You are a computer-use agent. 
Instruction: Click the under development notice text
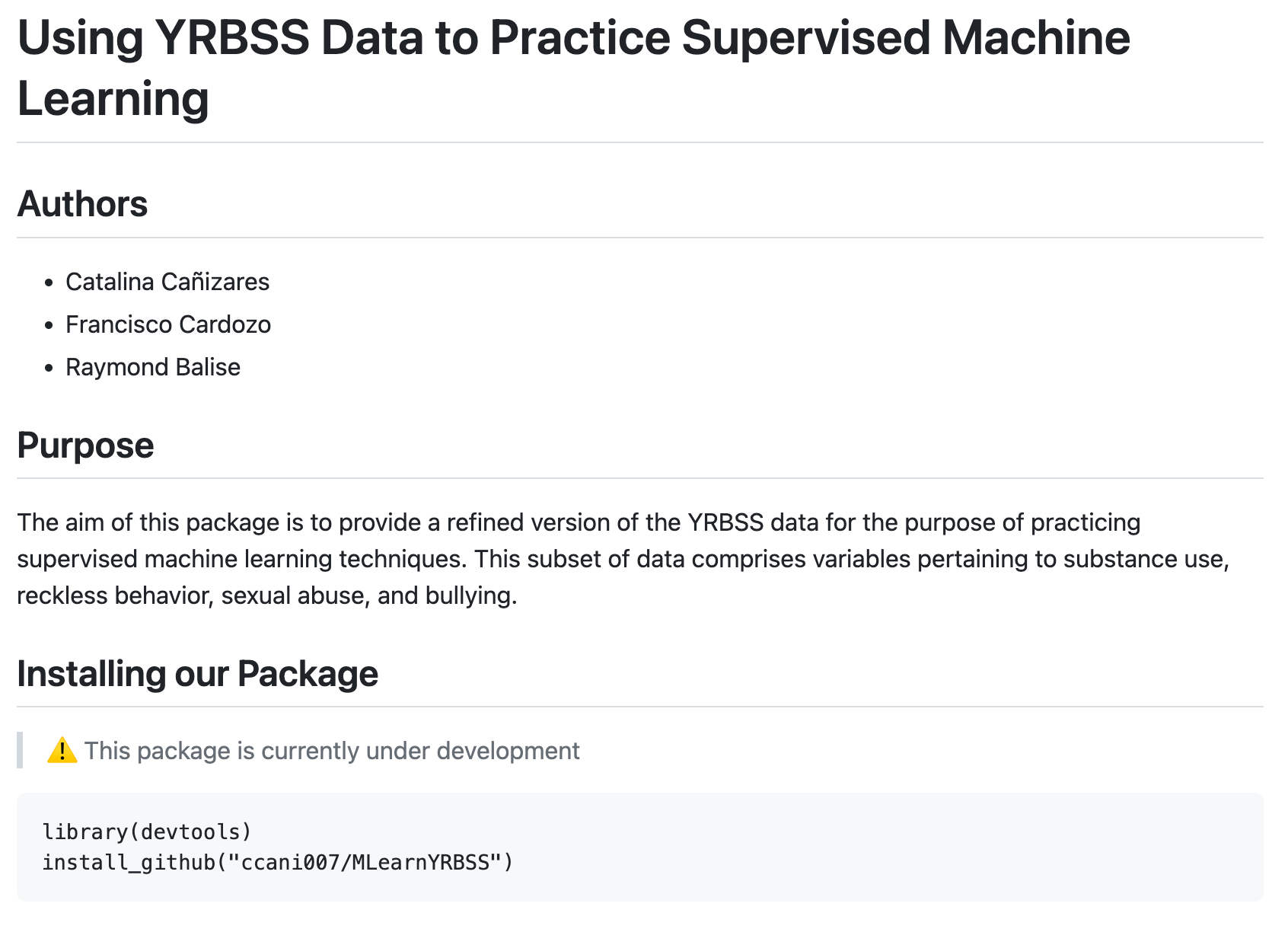pyautogui.click(x=332, y=751)
